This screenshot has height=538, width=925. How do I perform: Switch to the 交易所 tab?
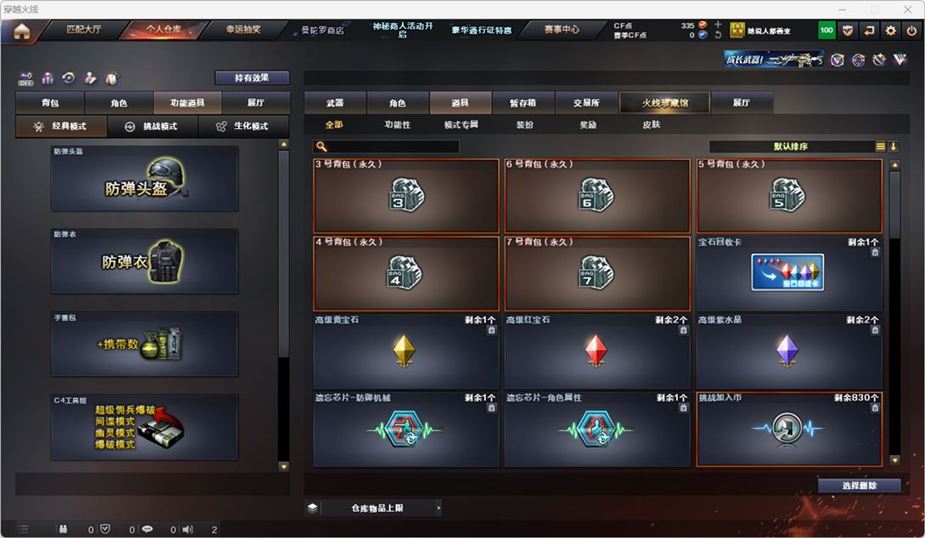click(586, 103)
